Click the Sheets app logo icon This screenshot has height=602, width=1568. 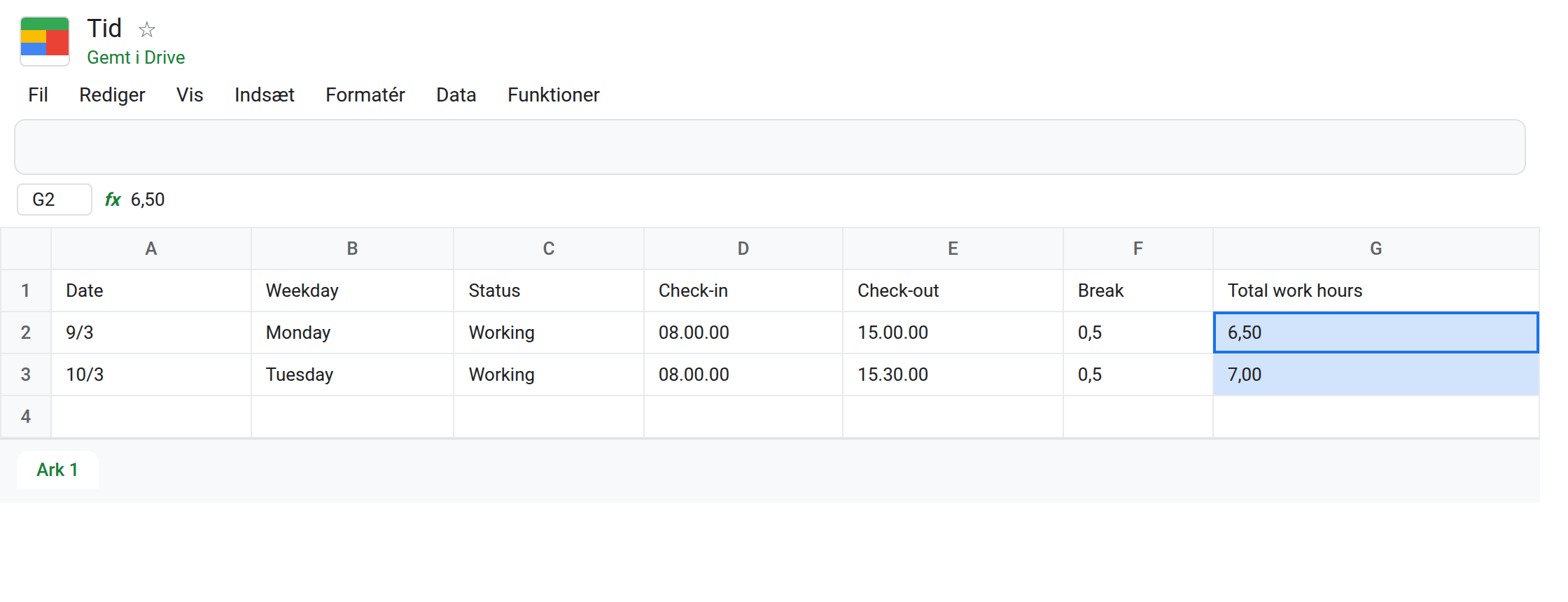click(45, 41)
